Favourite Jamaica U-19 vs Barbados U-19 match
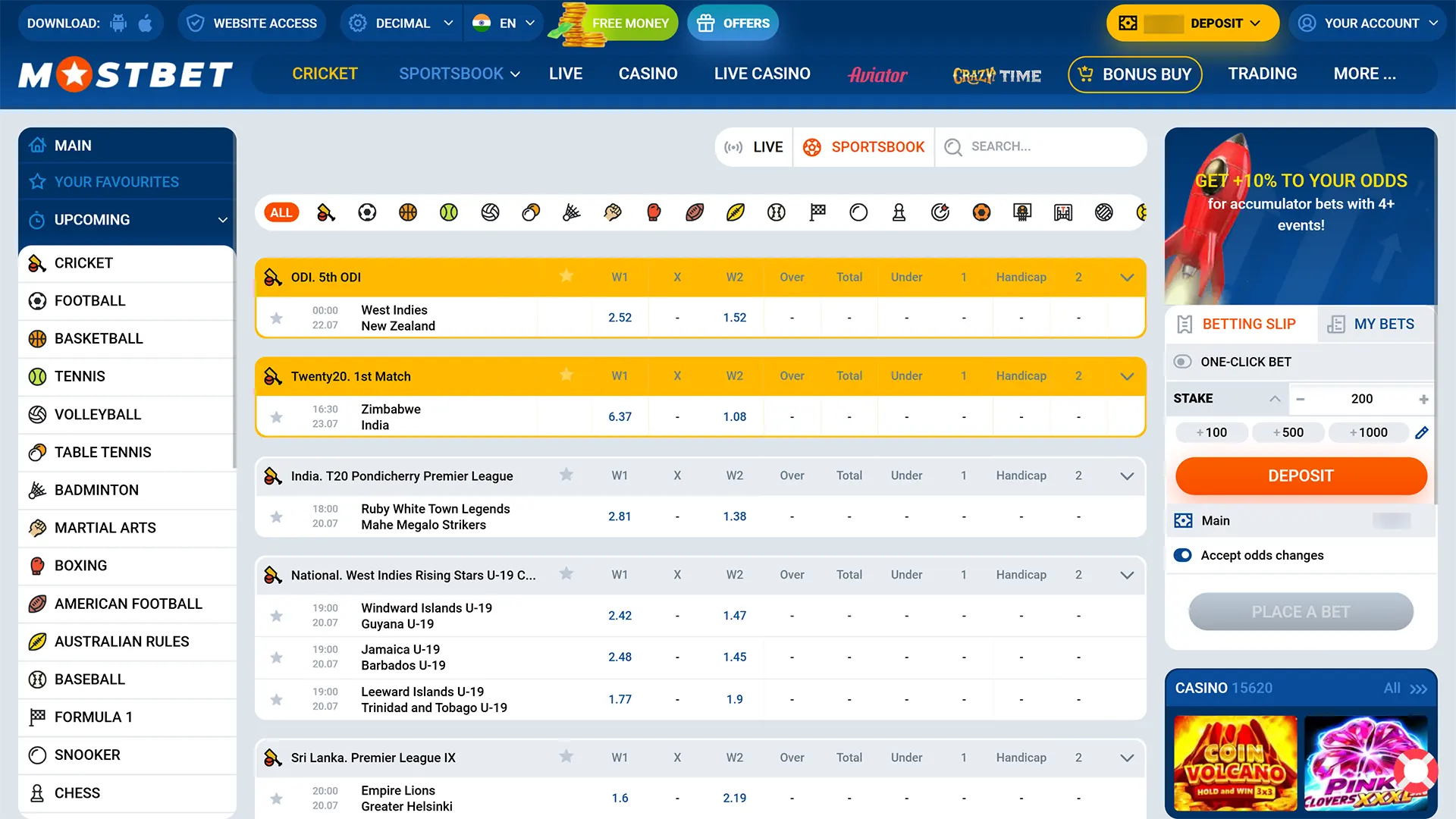 (277, 657)
